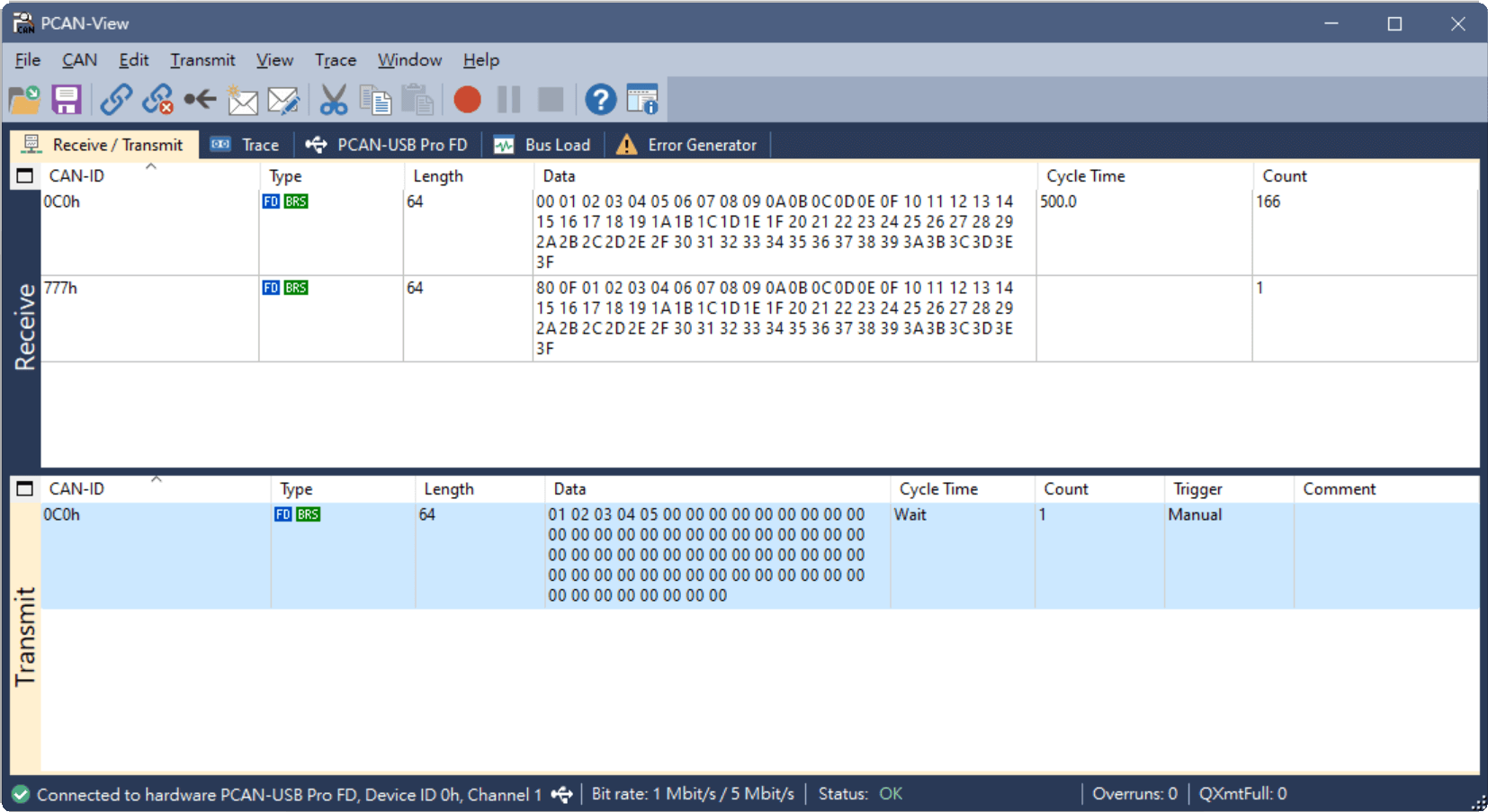Screen dimensions: 1488x812
Task: Switch to the Trace tab
Action: click(x=245, y=145)
